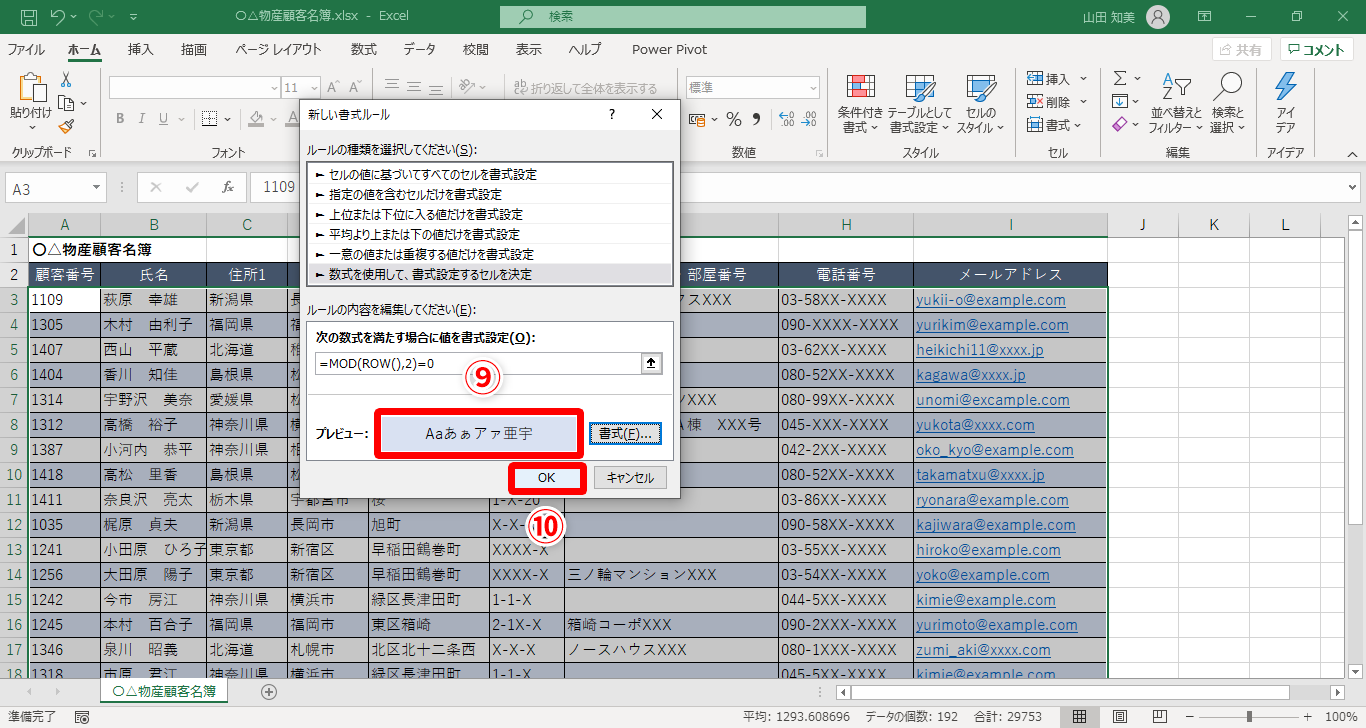The height and width of the screenshot is (728, 1366).
Task: Click the Copy icon in clipboard group
Action: point(66,103)
